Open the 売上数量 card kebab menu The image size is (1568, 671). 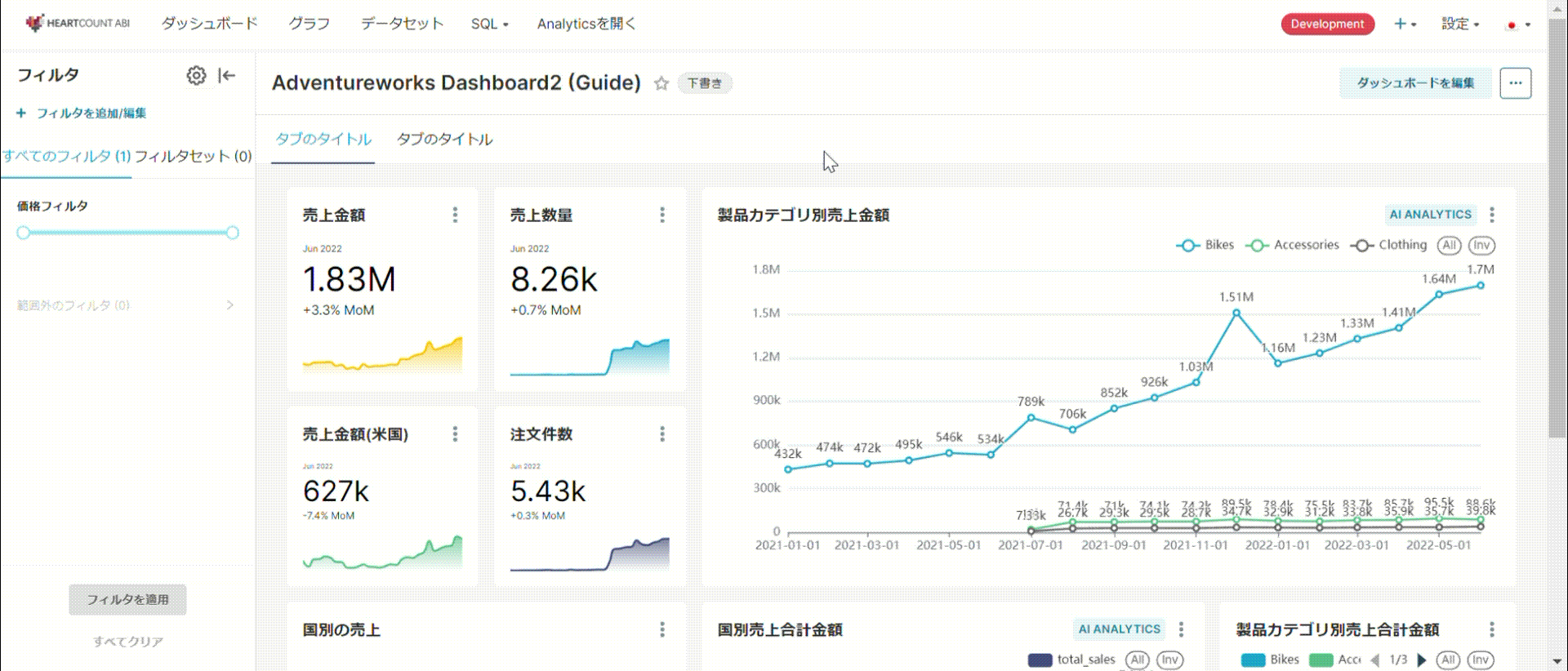[662, 215]
